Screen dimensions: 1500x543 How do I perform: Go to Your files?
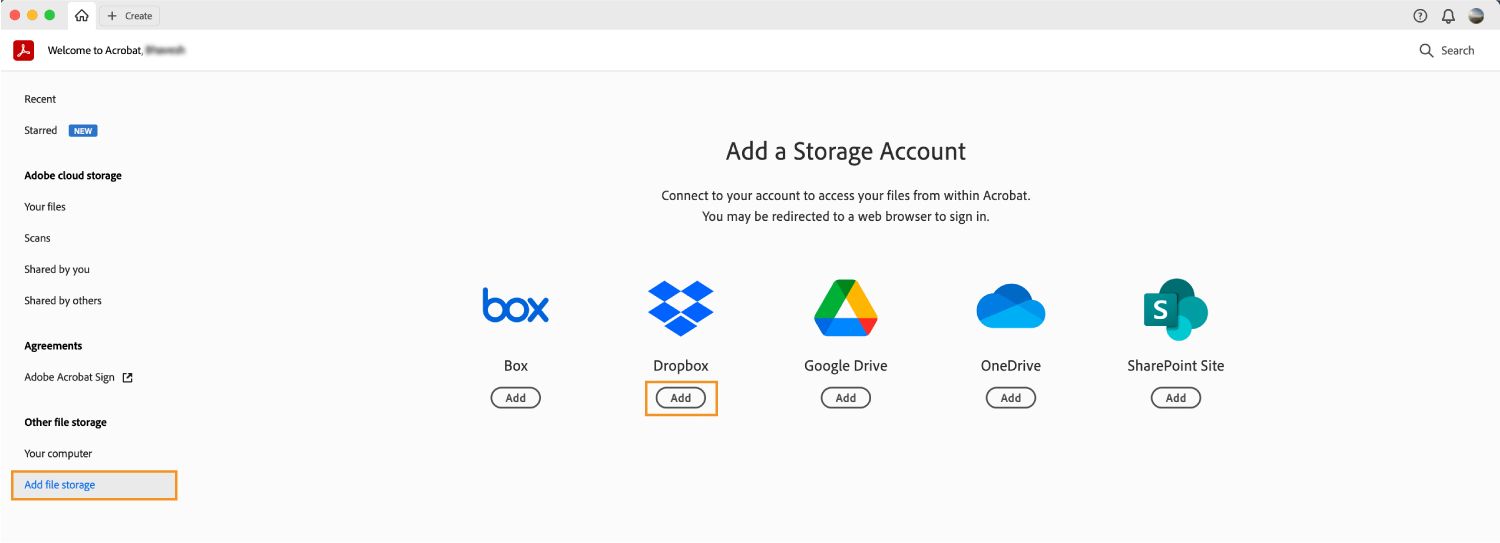coord(45,207)
